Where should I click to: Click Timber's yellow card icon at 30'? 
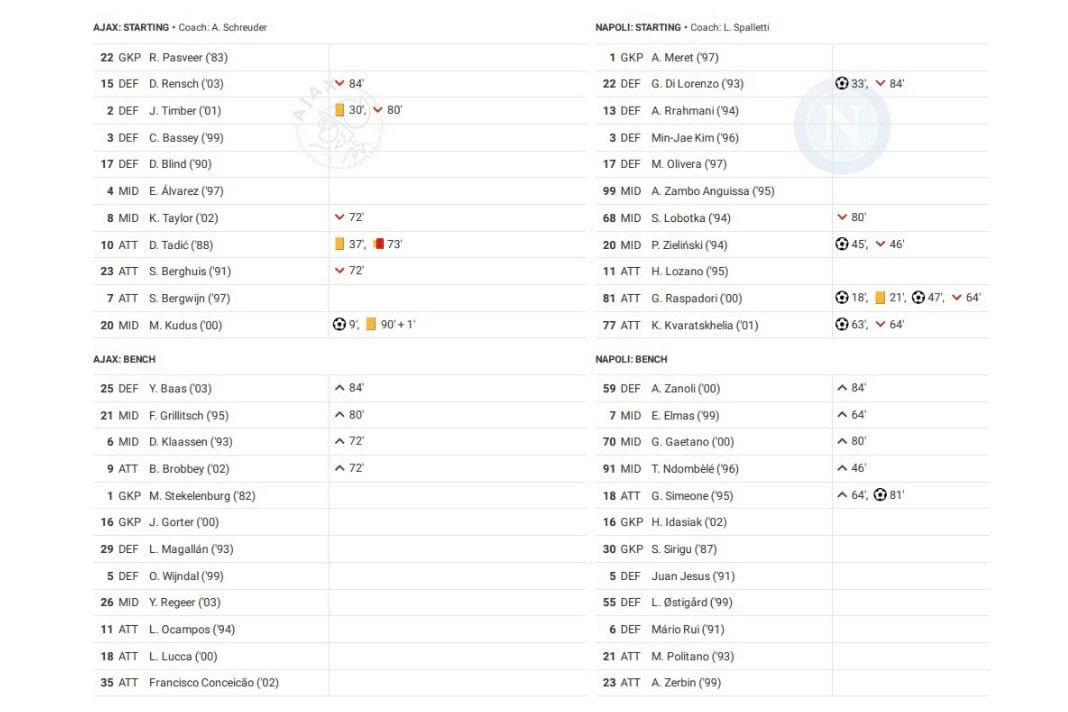[x=340, y=110]
